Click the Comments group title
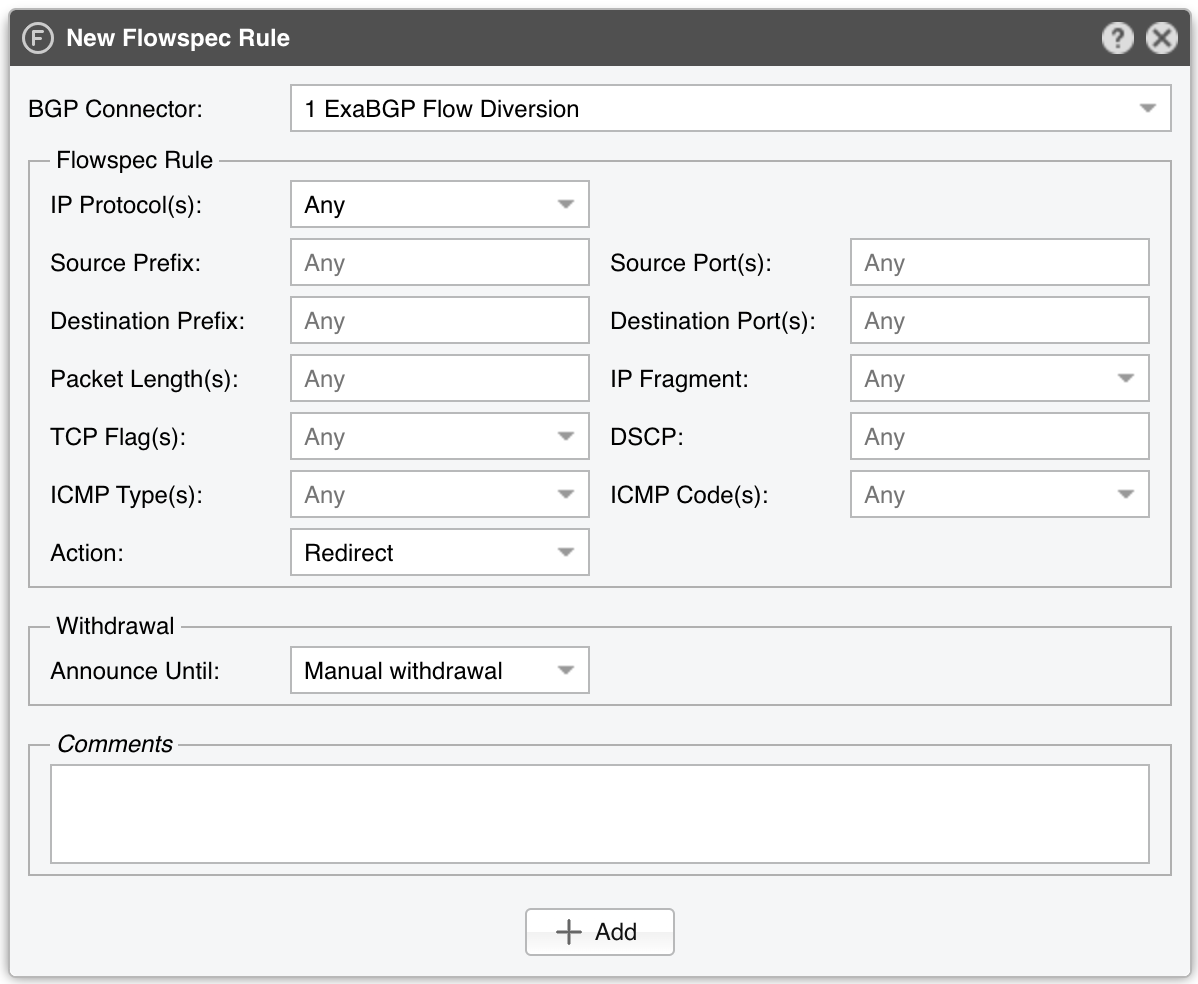 115,743
